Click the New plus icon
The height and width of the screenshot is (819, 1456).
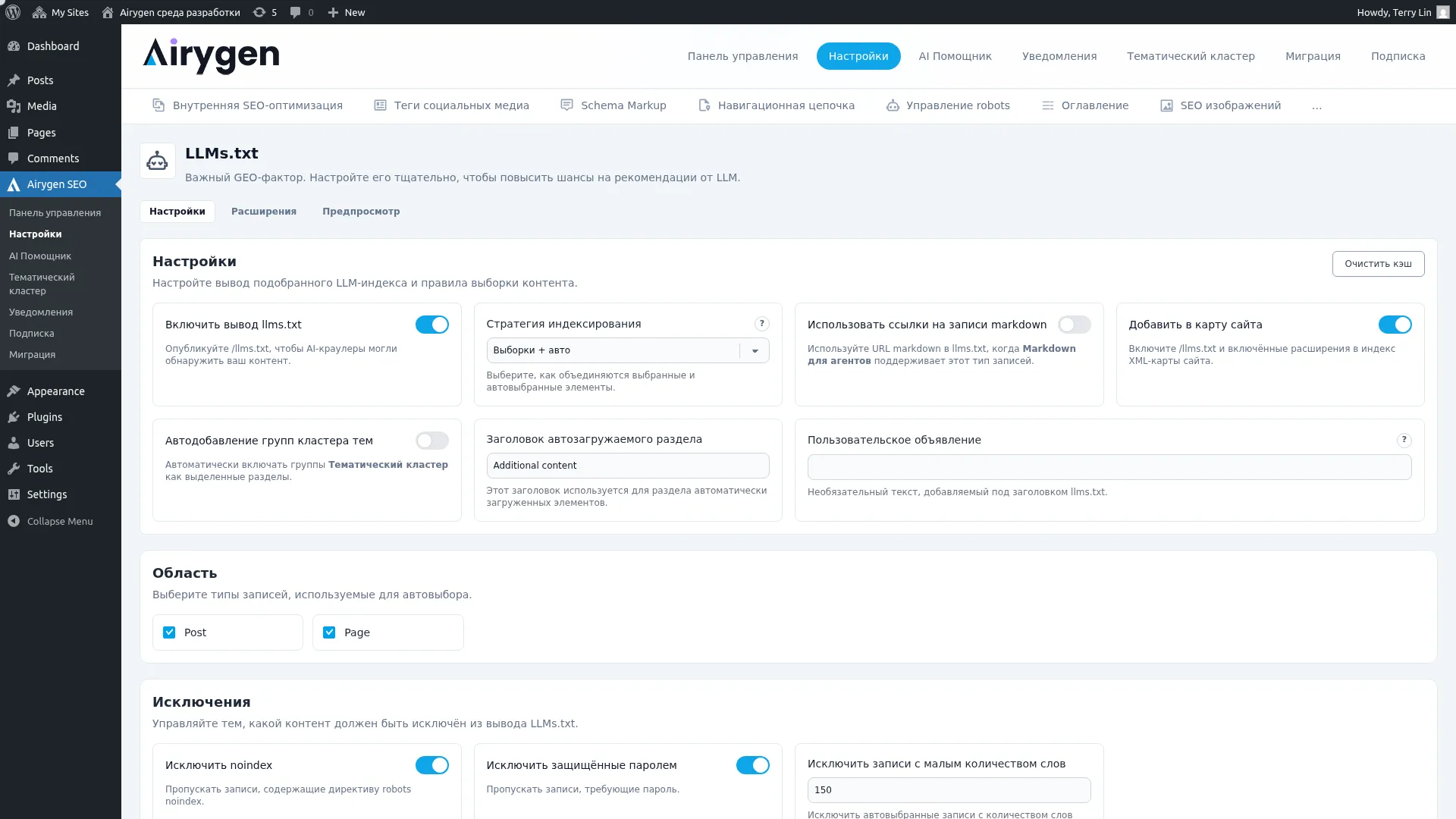click(347, 12)
